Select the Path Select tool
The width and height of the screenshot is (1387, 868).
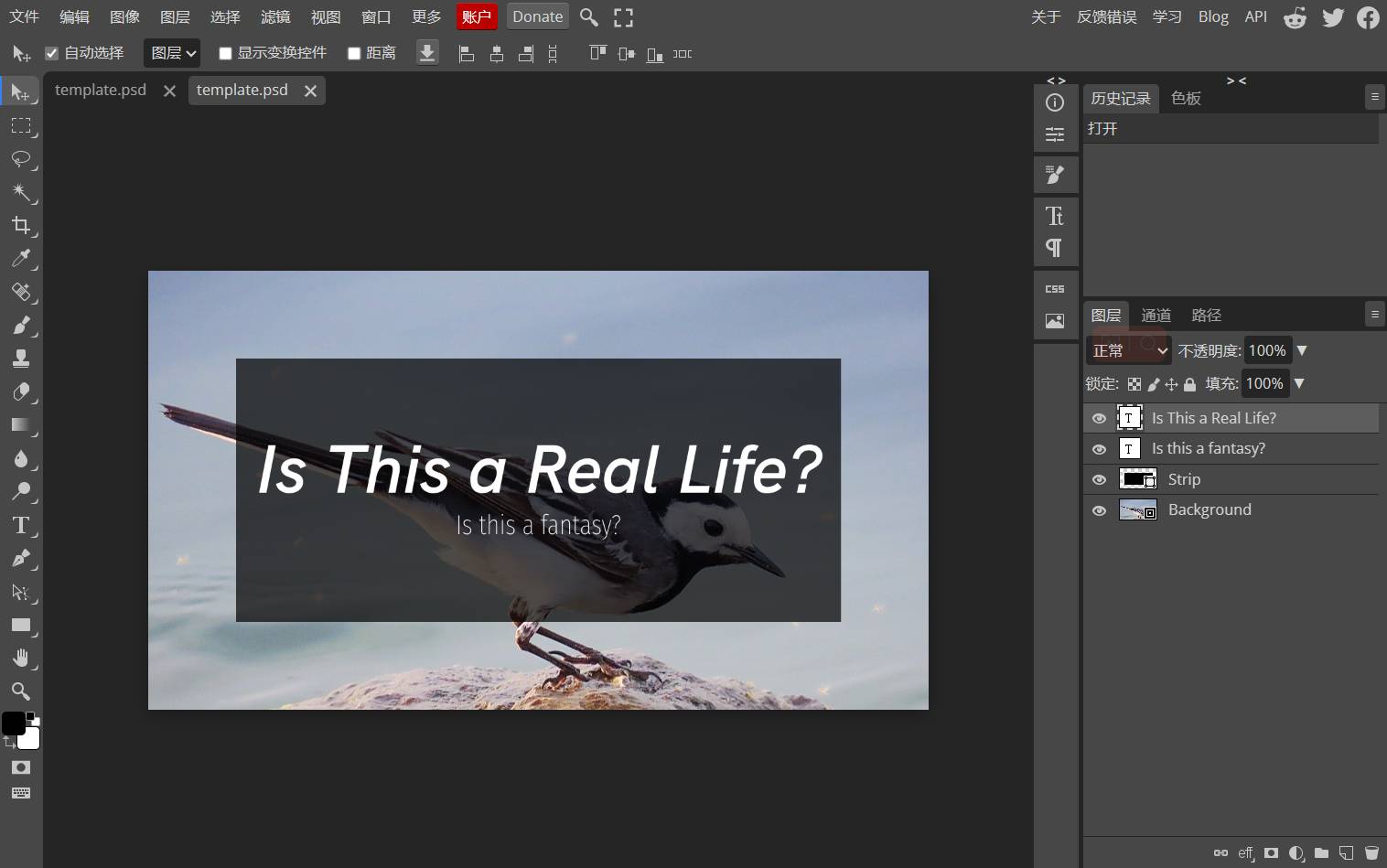(x=20, y=592)
